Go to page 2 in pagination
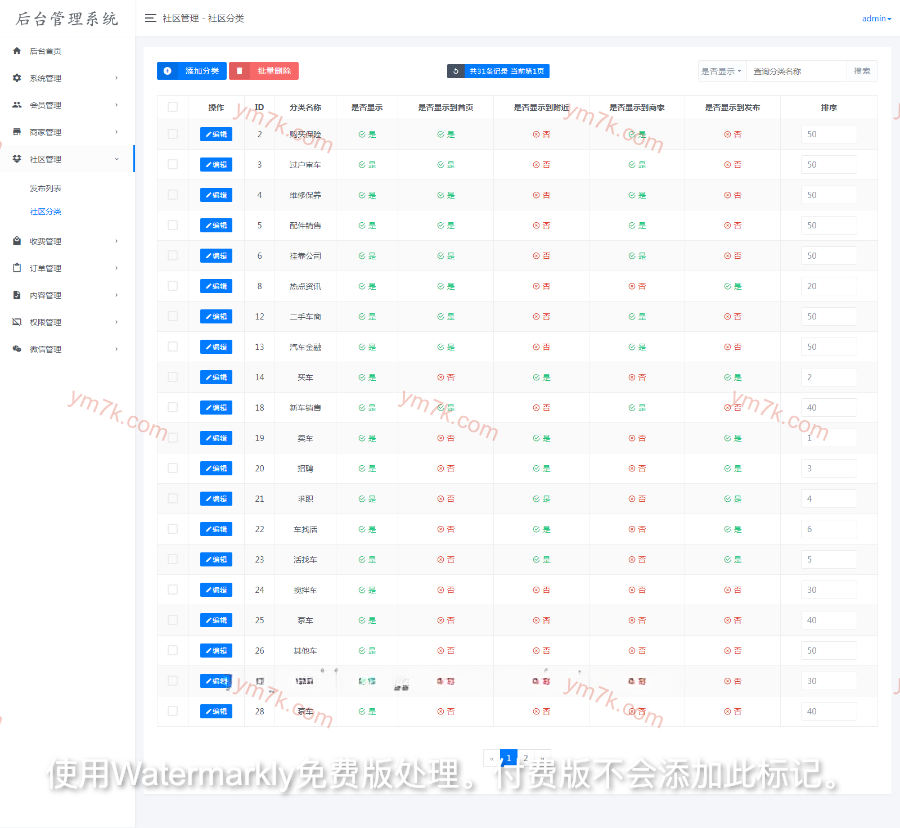 (x=525, y=758)
